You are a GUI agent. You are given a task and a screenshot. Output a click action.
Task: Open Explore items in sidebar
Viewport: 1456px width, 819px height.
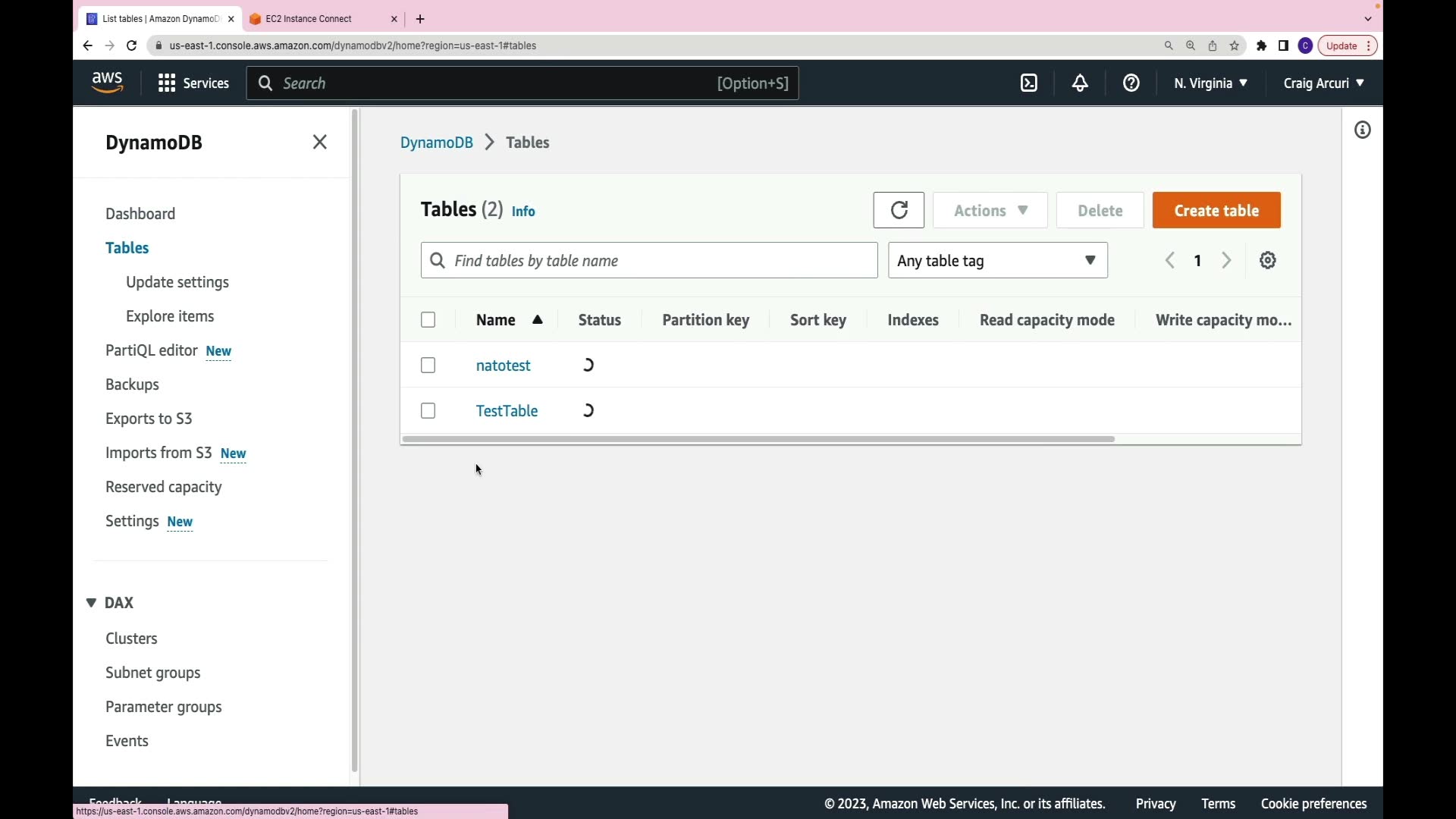[170, 316]
